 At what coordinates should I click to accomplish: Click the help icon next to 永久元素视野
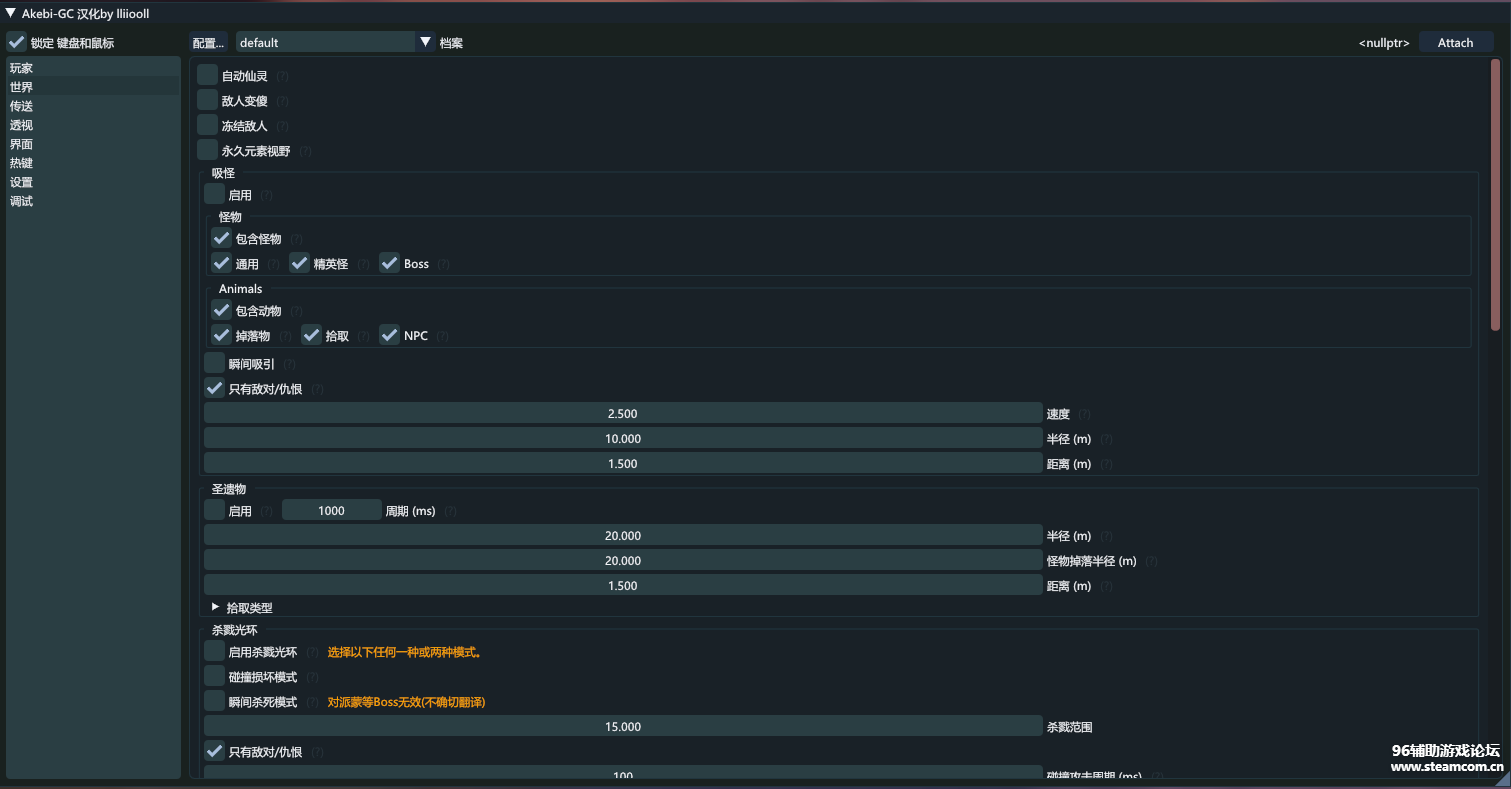[x=305, y=152]
